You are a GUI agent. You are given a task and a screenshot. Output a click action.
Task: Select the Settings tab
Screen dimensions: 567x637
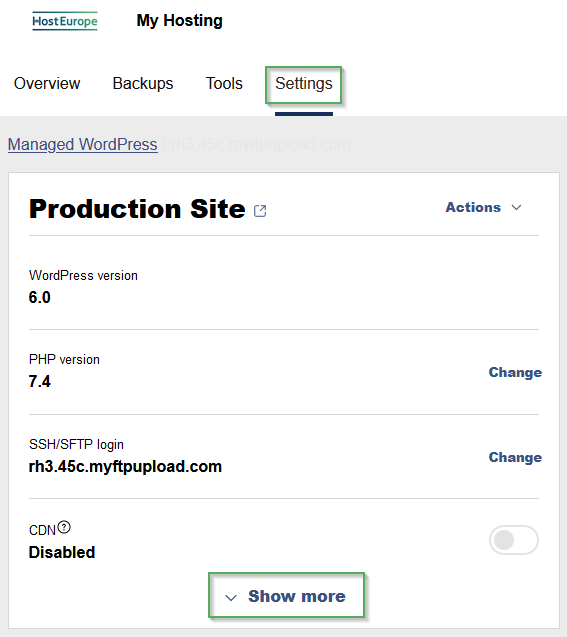[304, 84]
